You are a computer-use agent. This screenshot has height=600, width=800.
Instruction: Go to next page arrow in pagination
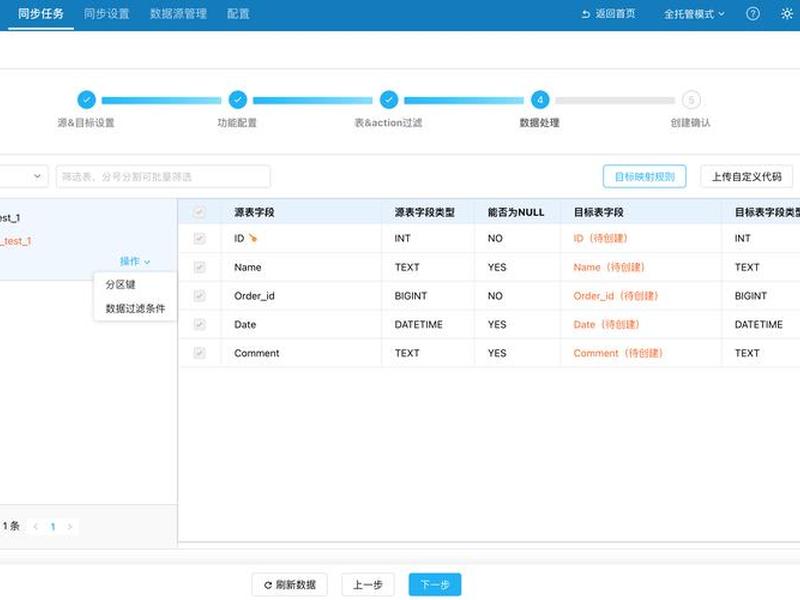pos(70,527)
